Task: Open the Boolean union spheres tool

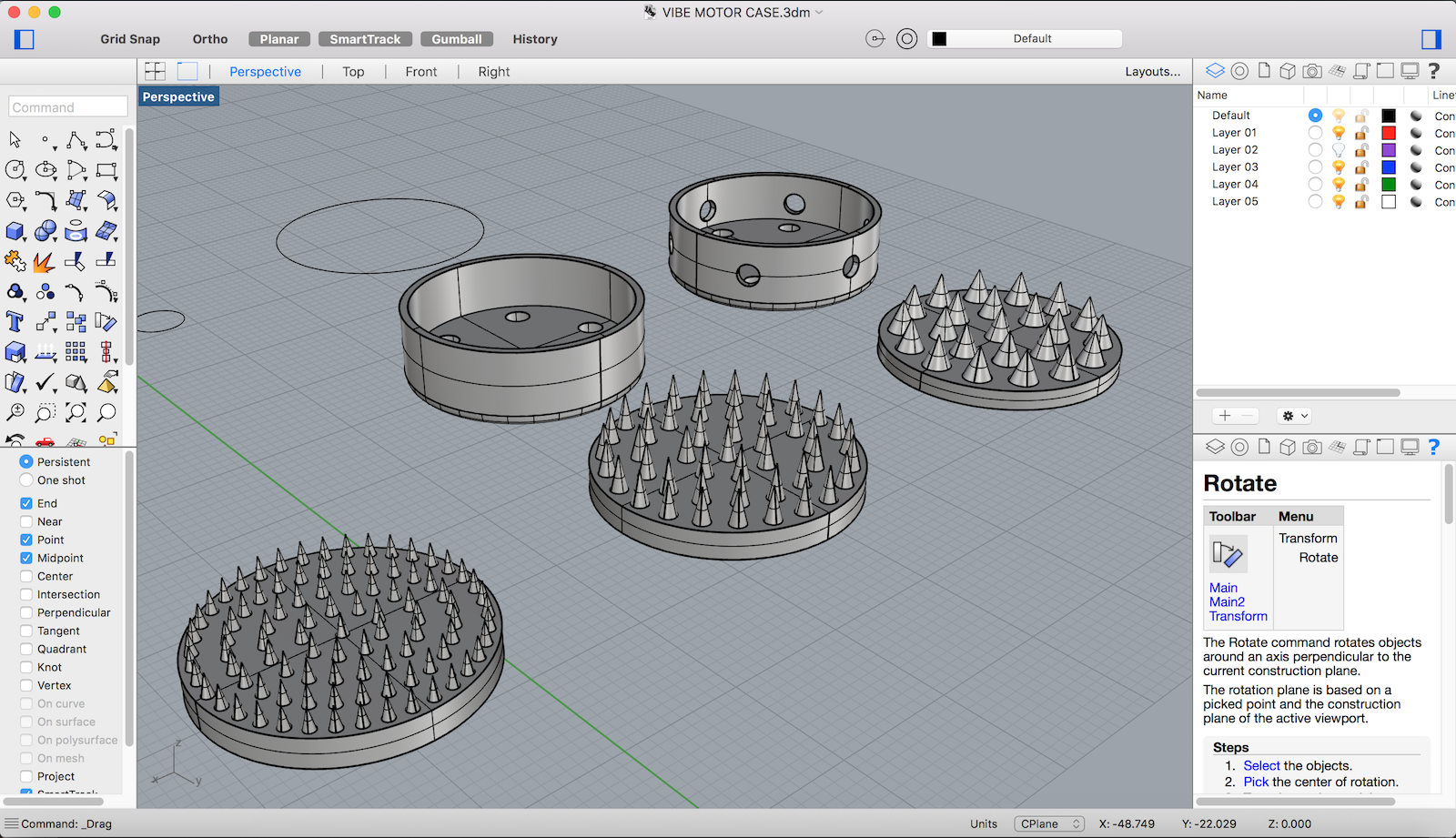Action: (x=45, y=231)
